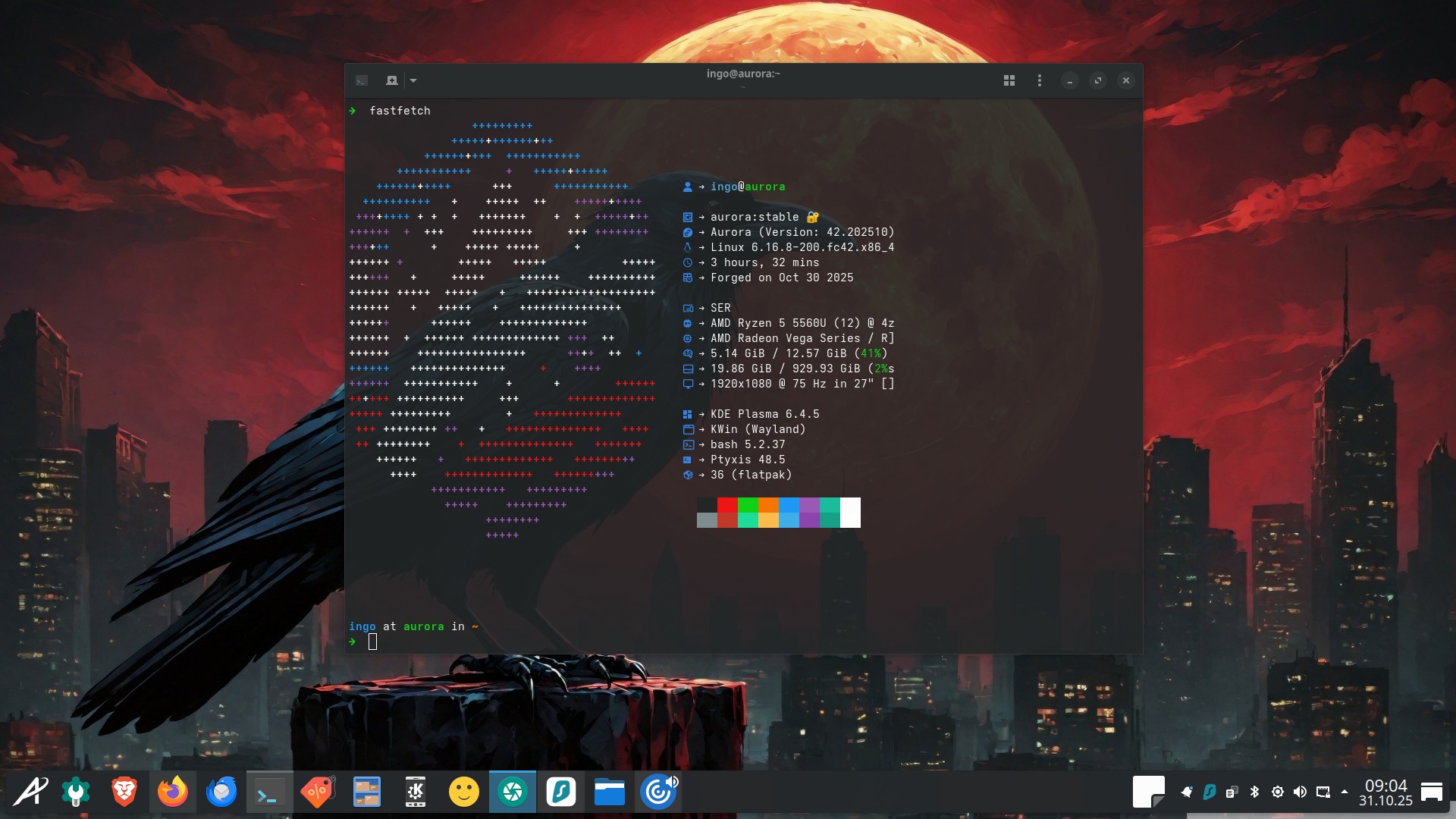Screen dimensions: 1456x819
Task: Open the volume control in the system tray
Action: 1301,792
